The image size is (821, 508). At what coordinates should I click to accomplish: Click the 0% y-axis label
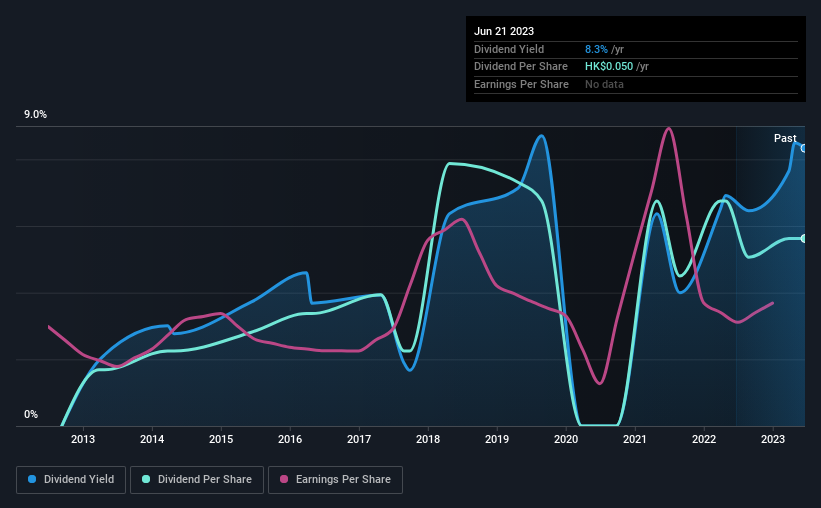click(x=31, y=414)
